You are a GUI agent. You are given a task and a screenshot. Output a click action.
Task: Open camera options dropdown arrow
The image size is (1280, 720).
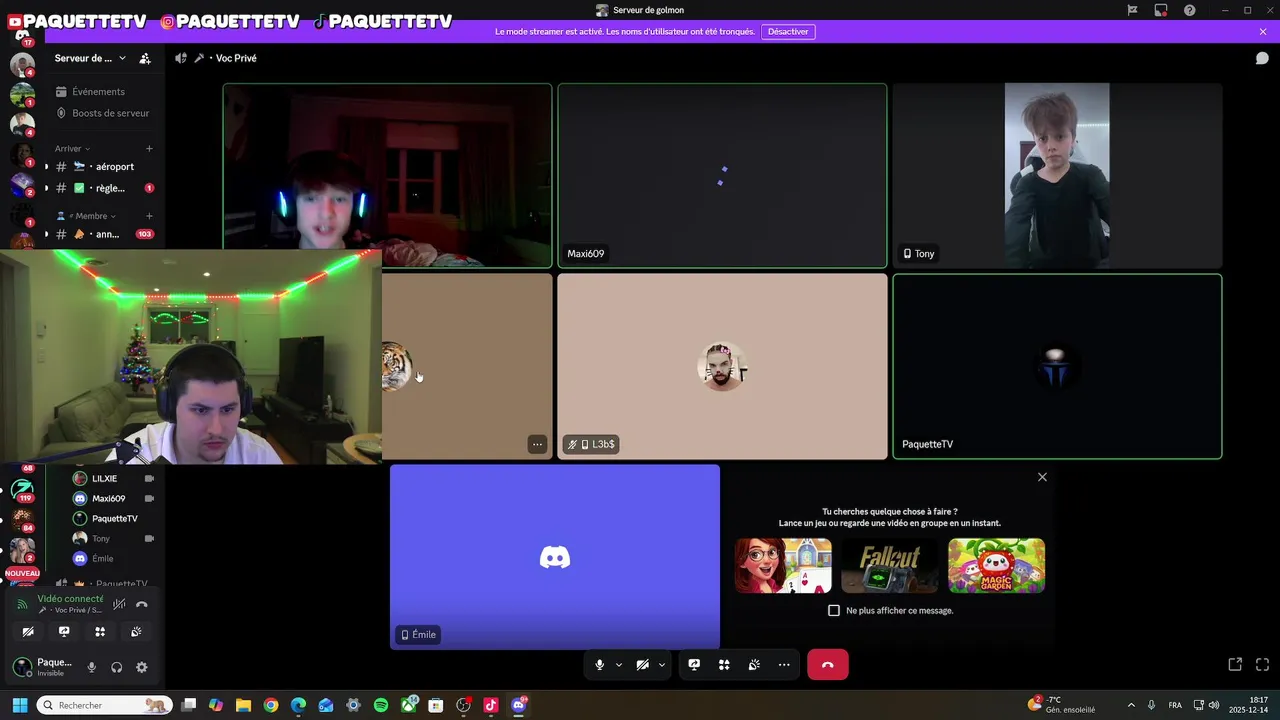(x=662, y=664)
